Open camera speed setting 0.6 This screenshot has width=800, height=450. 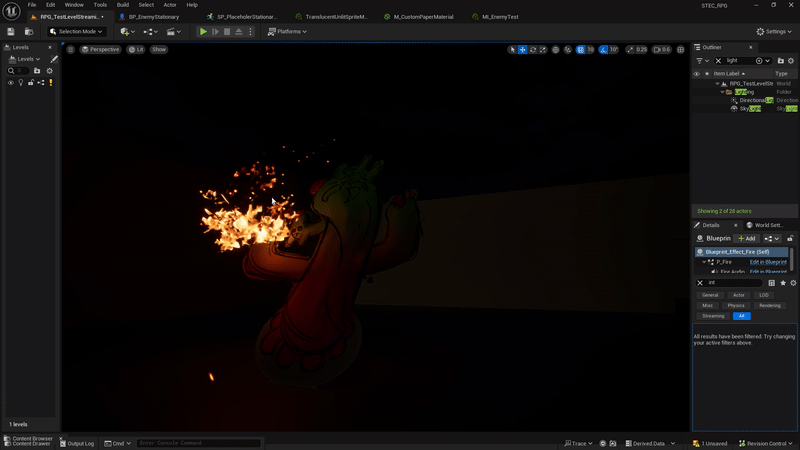pos(662,49)
